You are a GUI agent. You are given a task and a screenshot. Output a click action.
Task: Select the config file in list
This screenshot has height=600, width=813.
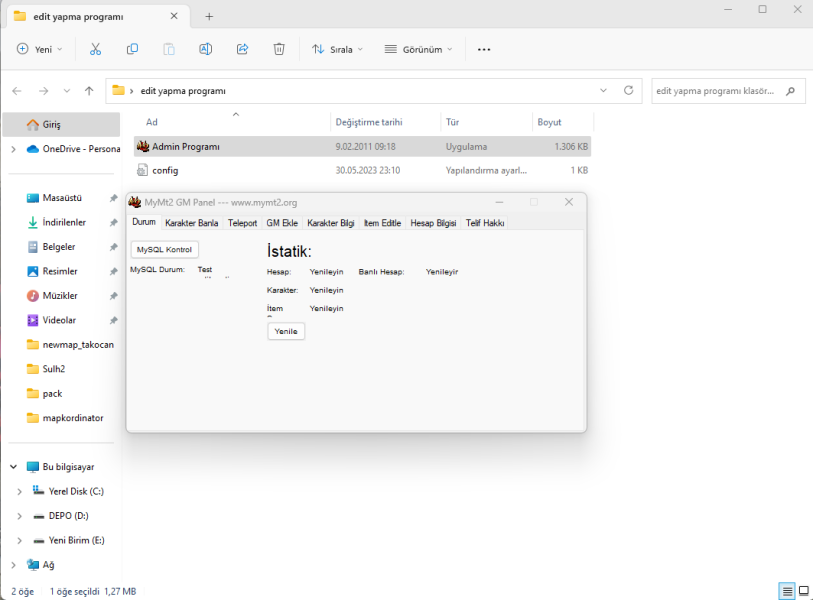[165, 170]
